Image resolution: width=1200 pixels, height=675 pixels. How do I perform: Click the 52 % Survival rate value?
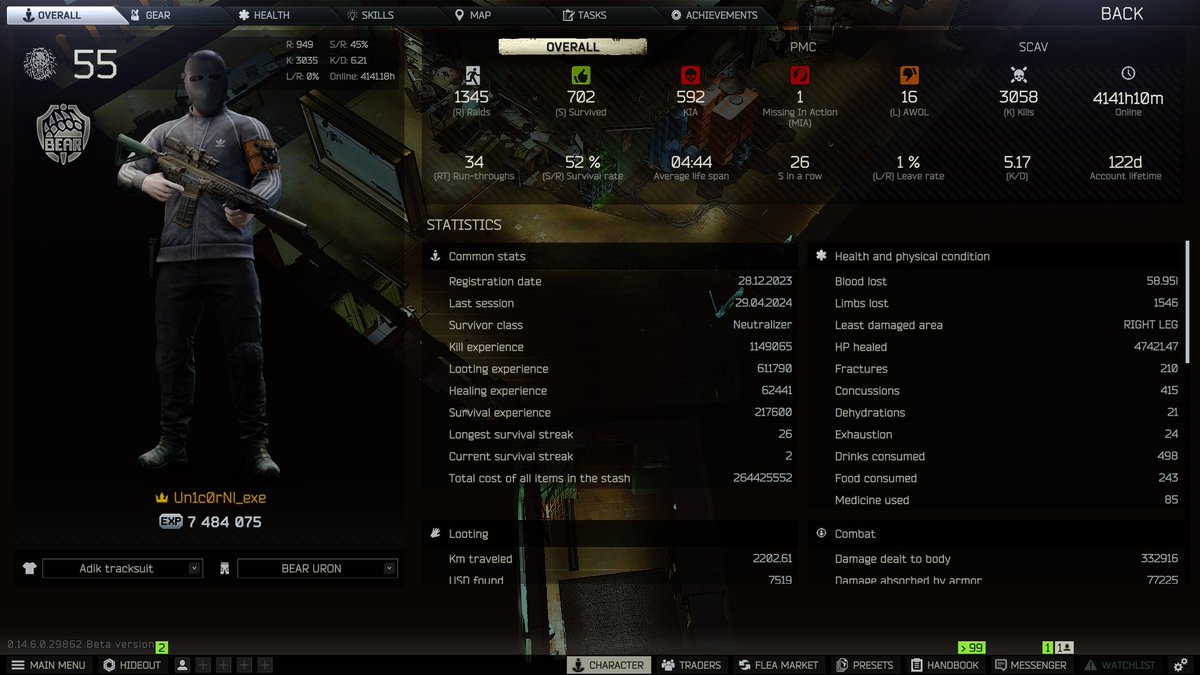[582, 162]
